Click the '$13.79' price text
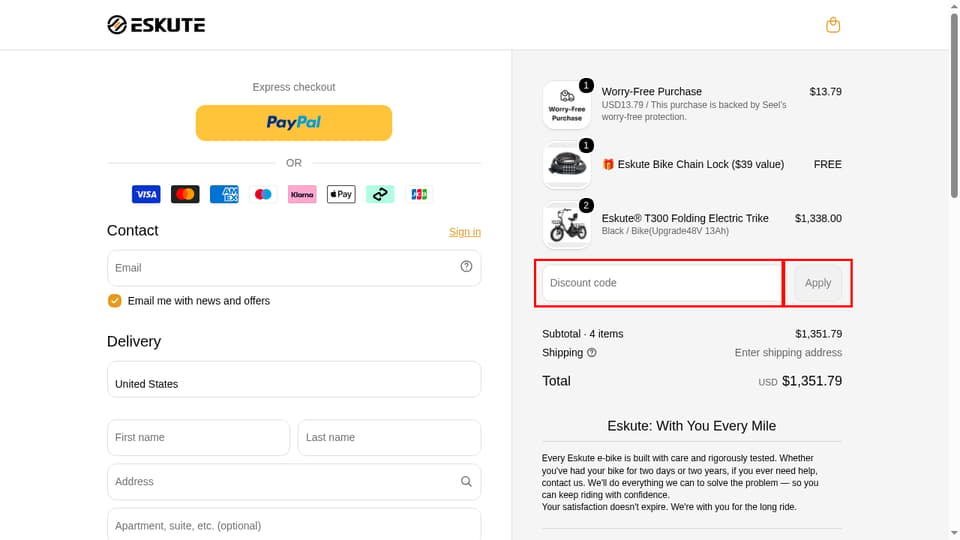 (825, 91)
